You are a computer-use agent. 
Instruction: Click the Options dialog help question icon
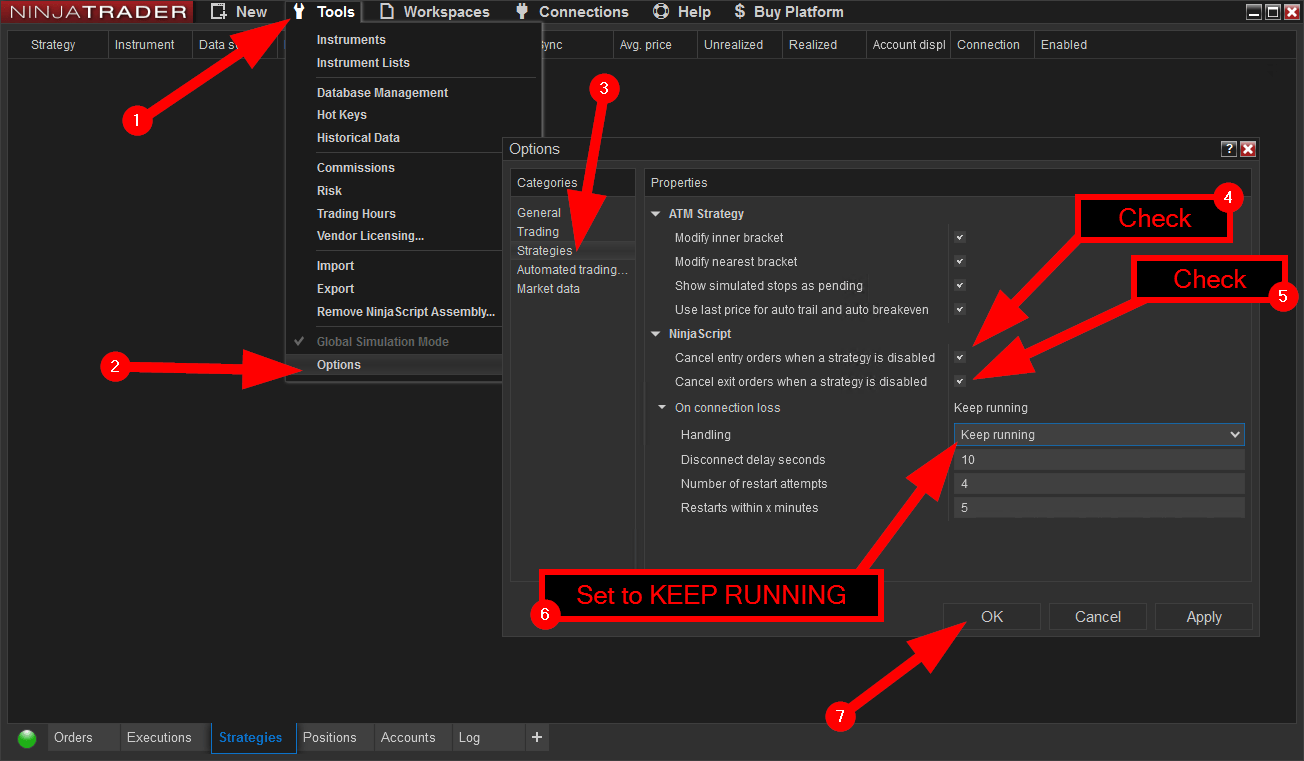pos(1229,149)
